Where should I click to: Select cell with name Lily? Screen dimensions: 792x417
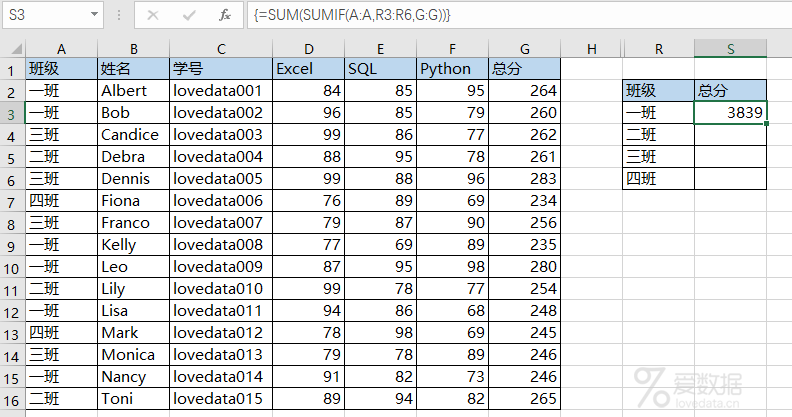[133, 289]
